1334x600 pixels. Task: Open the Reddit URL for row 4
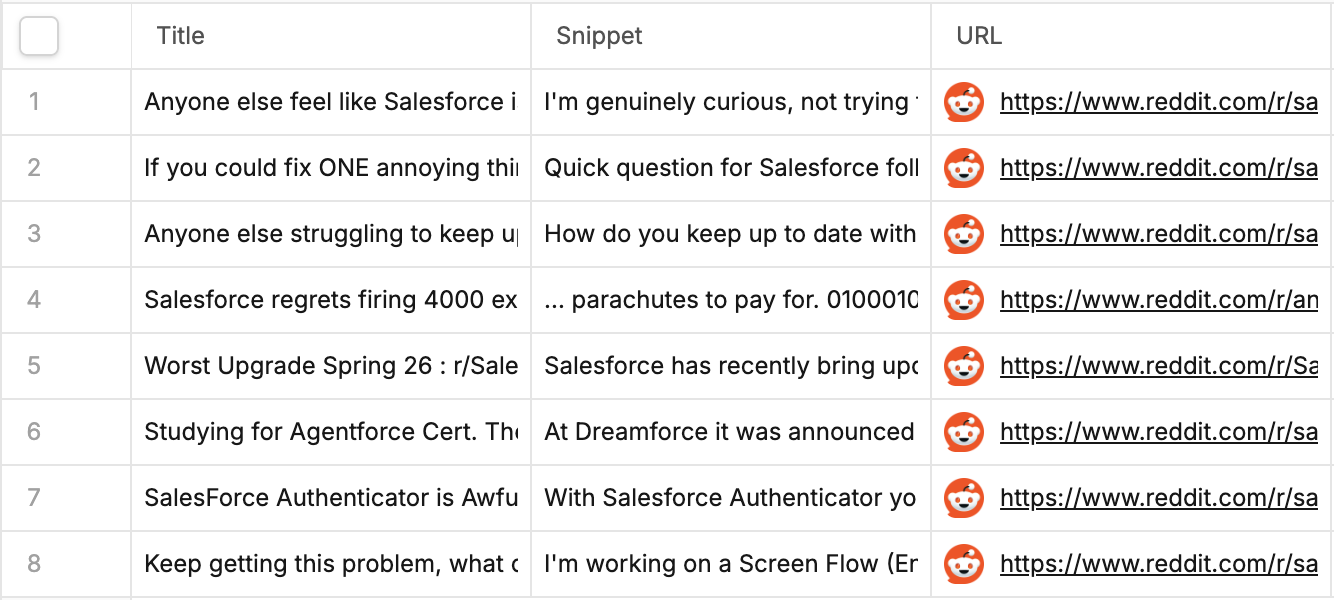pos(1158,300)
